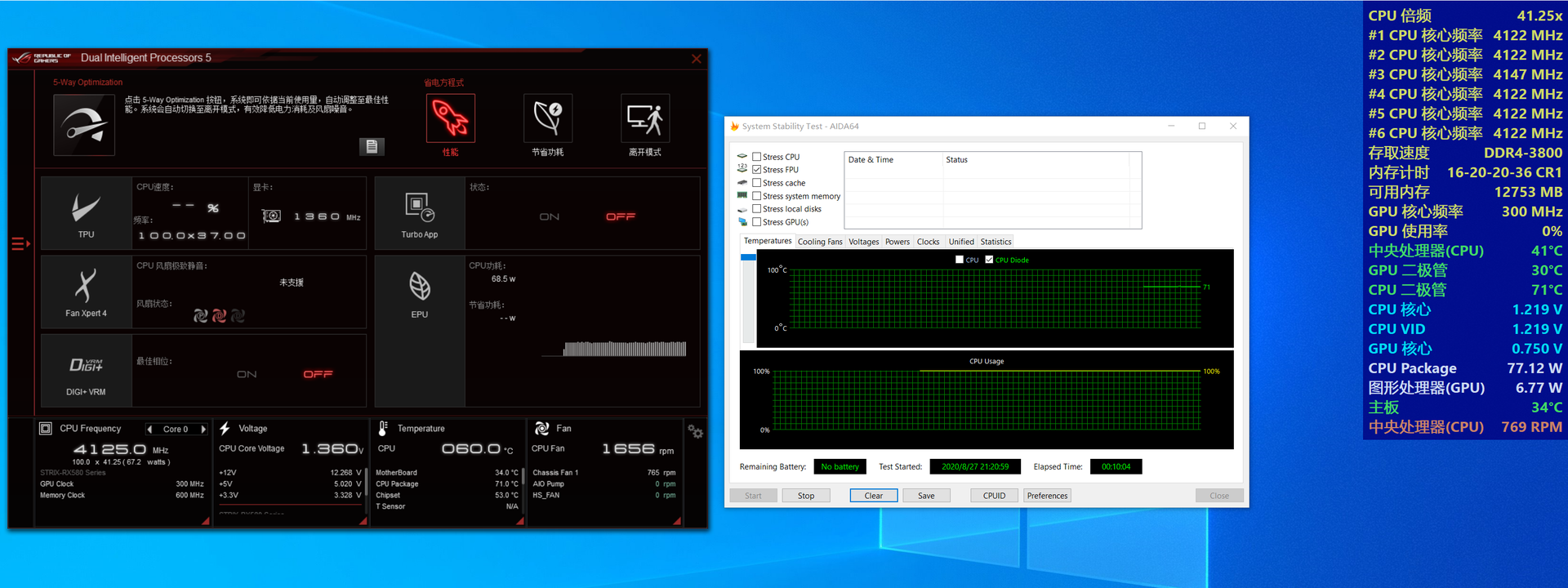Screen dimensions: 1568x588
Task: Switch to the Cooling Fans tab
Action: click(820, 242)
